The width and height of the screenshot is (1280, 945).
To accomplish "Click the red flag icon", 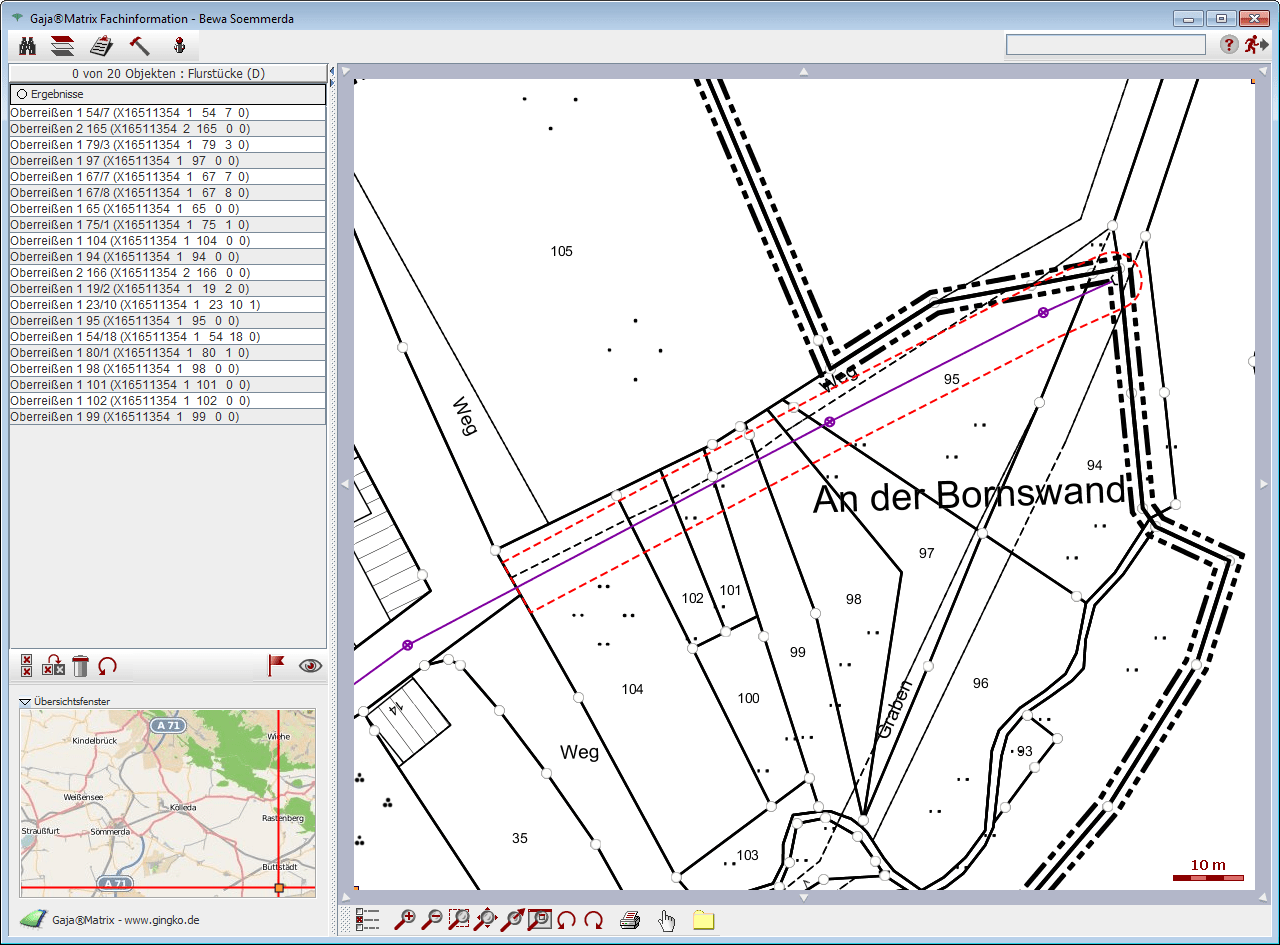I will (x=276, y=666).
